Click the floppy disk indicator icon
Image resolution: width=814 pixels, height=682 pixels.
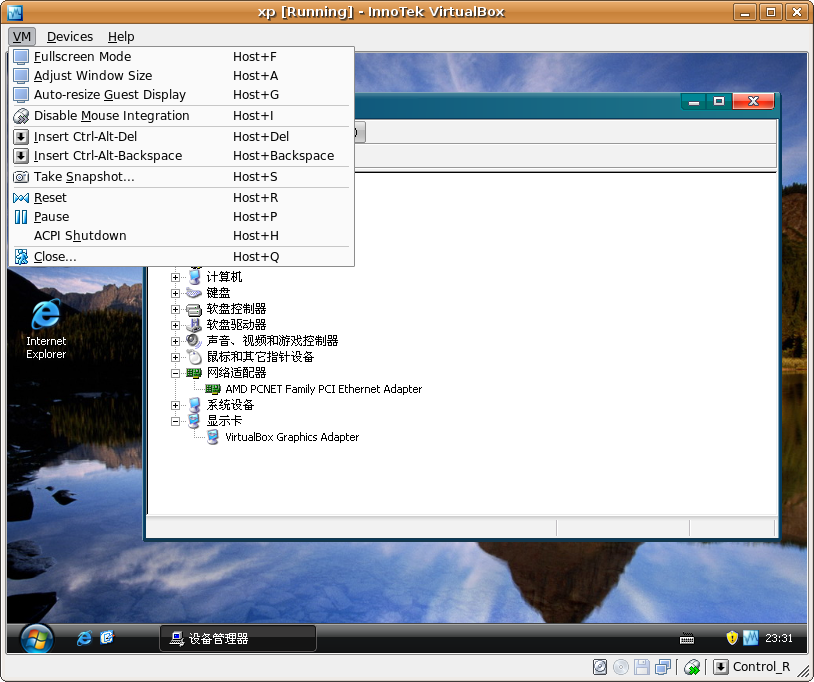click(x=642, y=667)
